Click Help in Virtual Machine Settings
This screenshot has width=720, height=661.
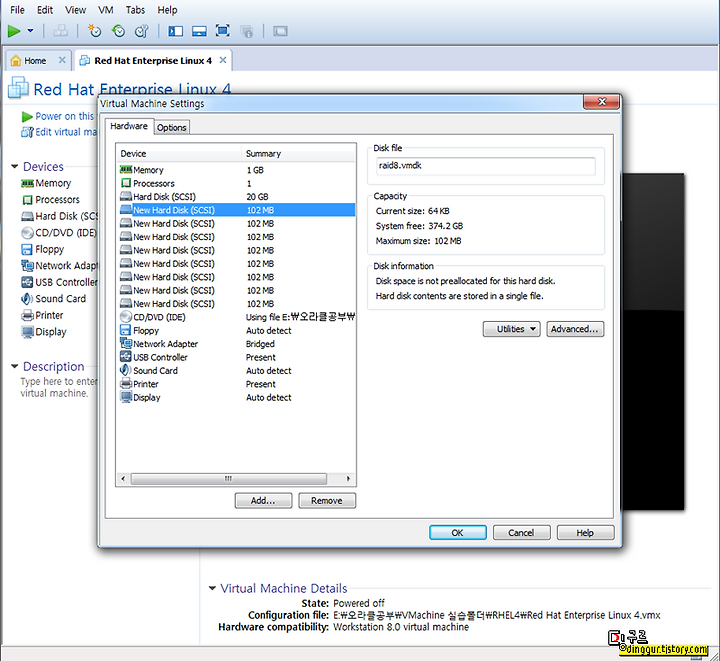585,533
